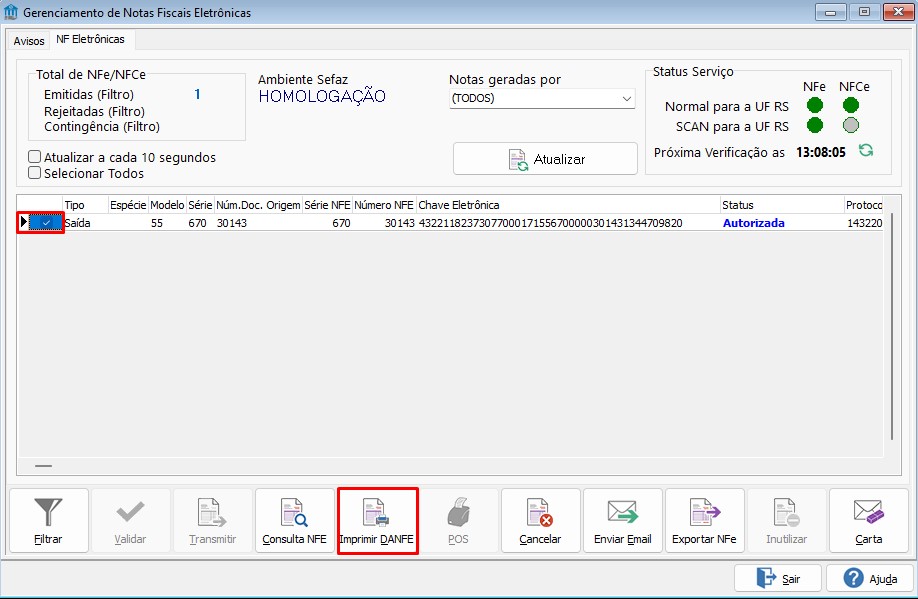Refresh the service status verification icon
The height and width of the screenshot is (599, 918).
coord(866,150)
